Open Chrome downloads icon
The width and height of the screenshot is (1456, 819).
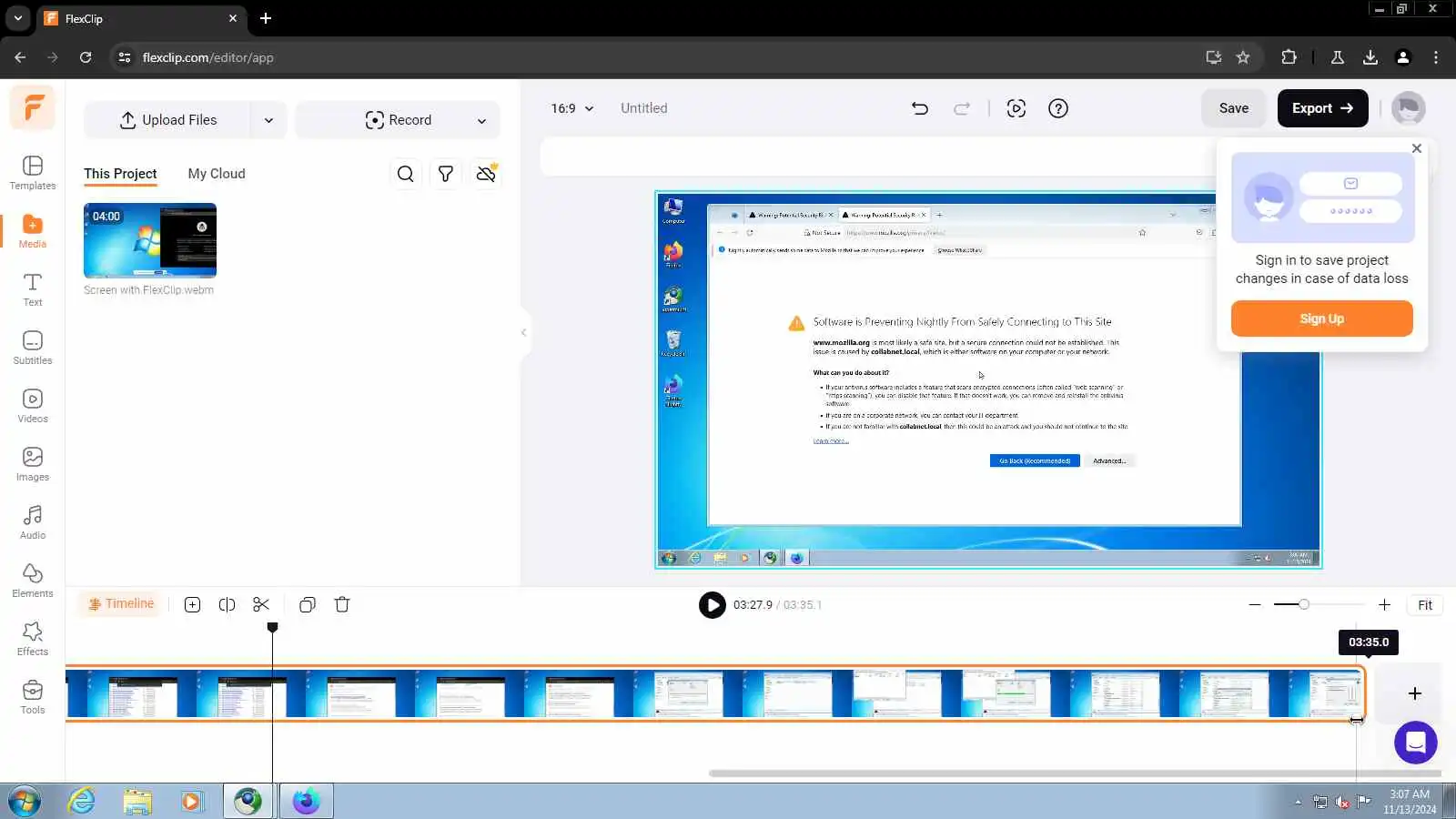click(x=1370, y=57)
